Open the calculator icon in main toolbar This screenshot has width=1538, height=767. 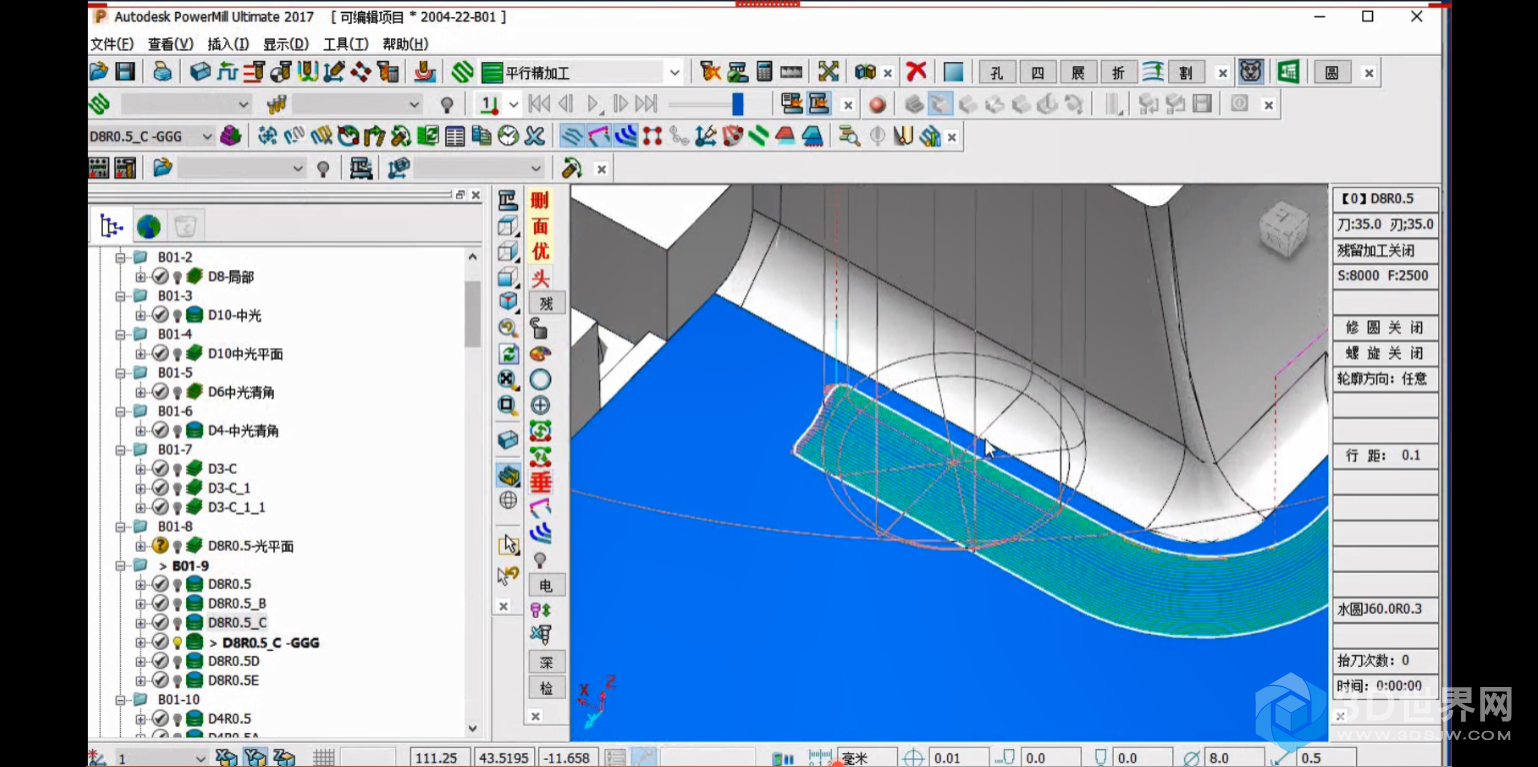click(x=765, y=72)
